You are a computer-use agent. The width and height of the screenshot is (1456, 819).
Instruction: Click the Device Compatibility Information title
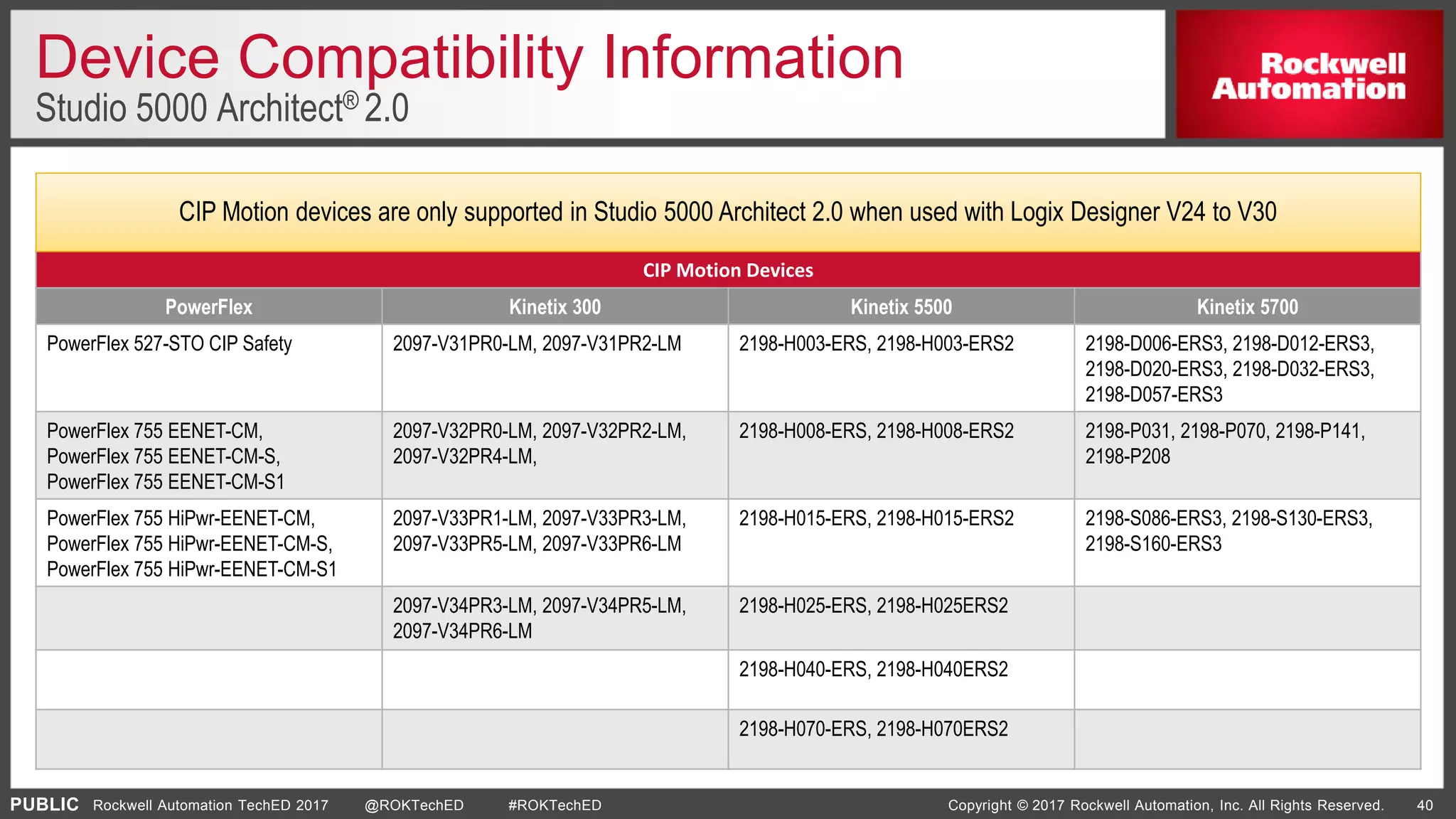point(469,58)
